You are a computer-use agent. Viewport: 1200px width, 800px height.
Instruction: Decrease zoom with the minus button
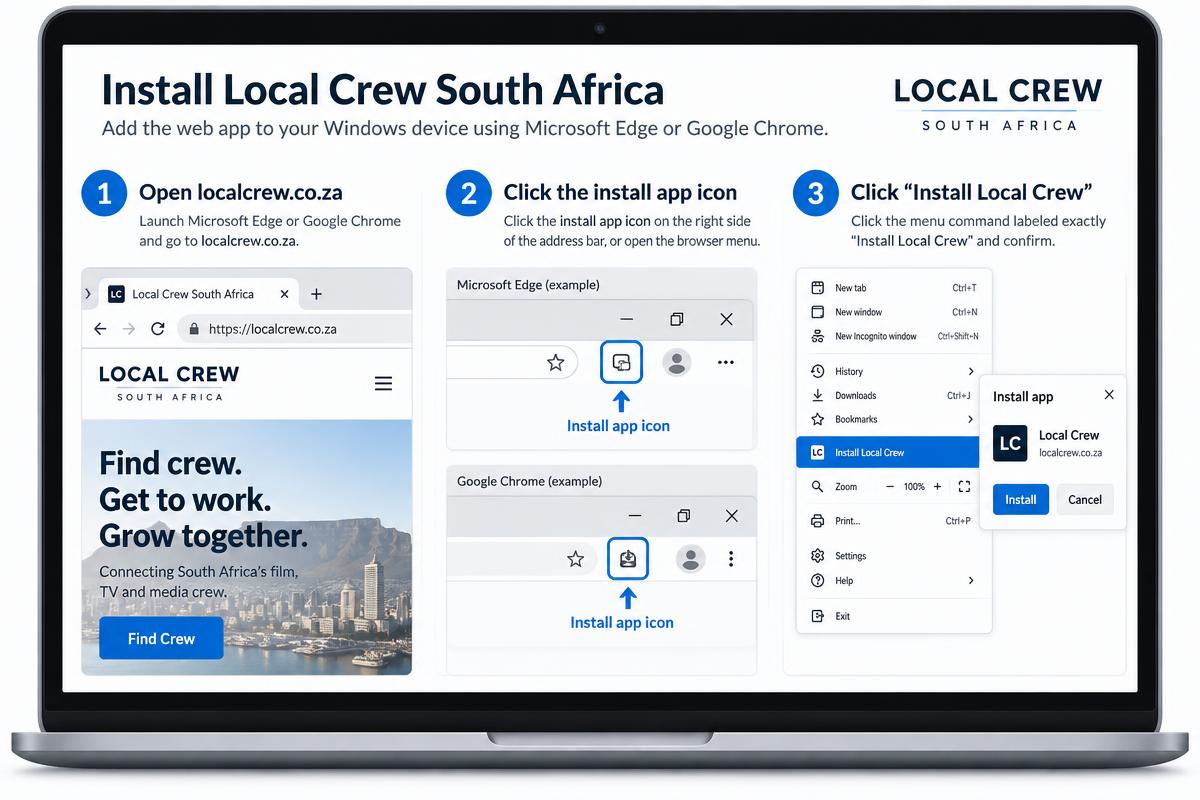coord(890,486)
